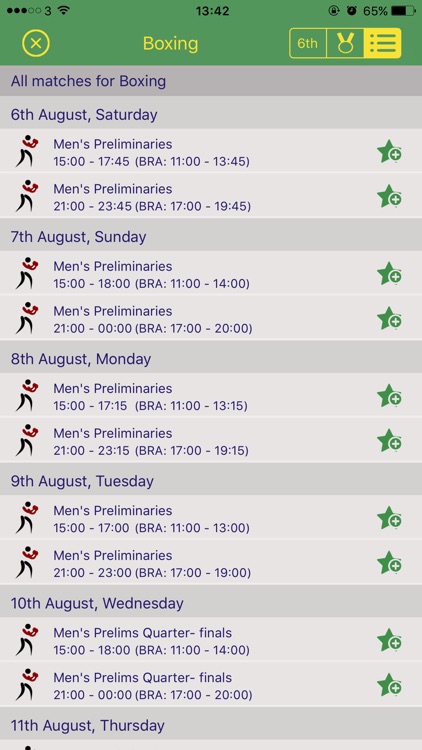422x750 pixels.
Task: Add 10th August 15:00 Quarter-finals to favorites
Action: pos(389,640)
